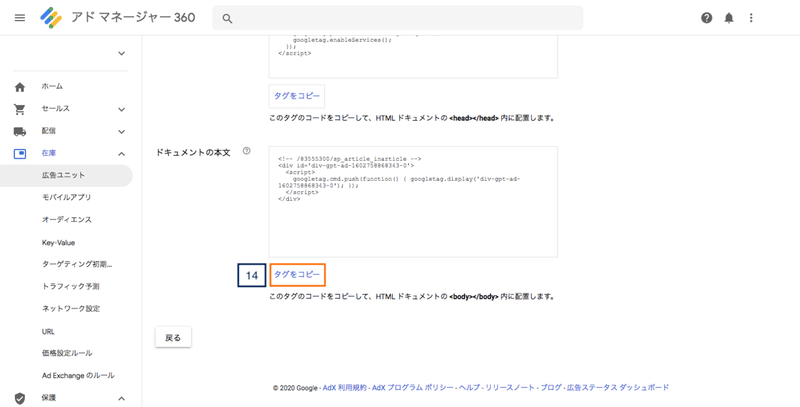The width and height of the screenshot is (800, 407).
Task: Click タグをコピー under the head code
Action: [297, 96]
